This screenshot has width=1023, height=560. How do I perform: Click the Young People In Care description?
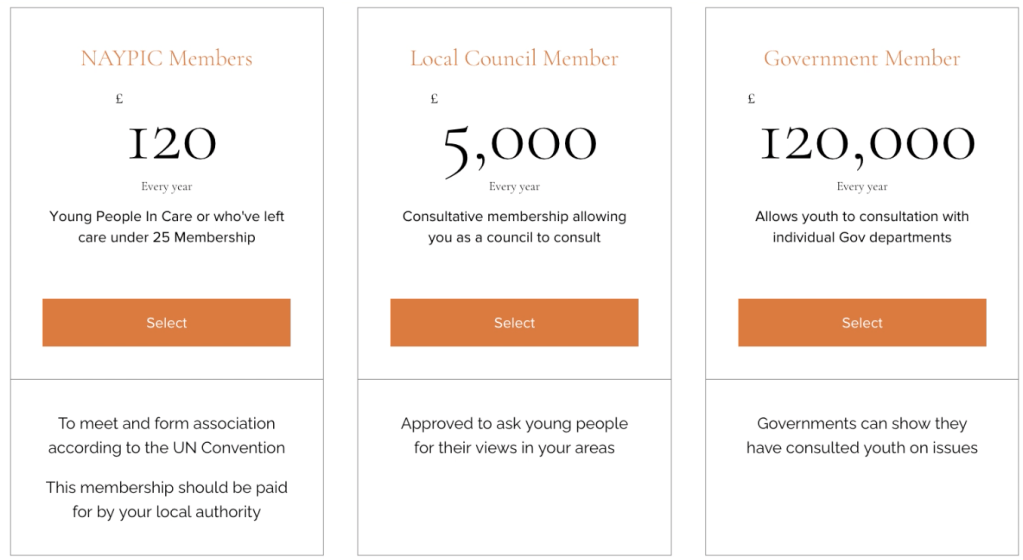click(166, 227)
